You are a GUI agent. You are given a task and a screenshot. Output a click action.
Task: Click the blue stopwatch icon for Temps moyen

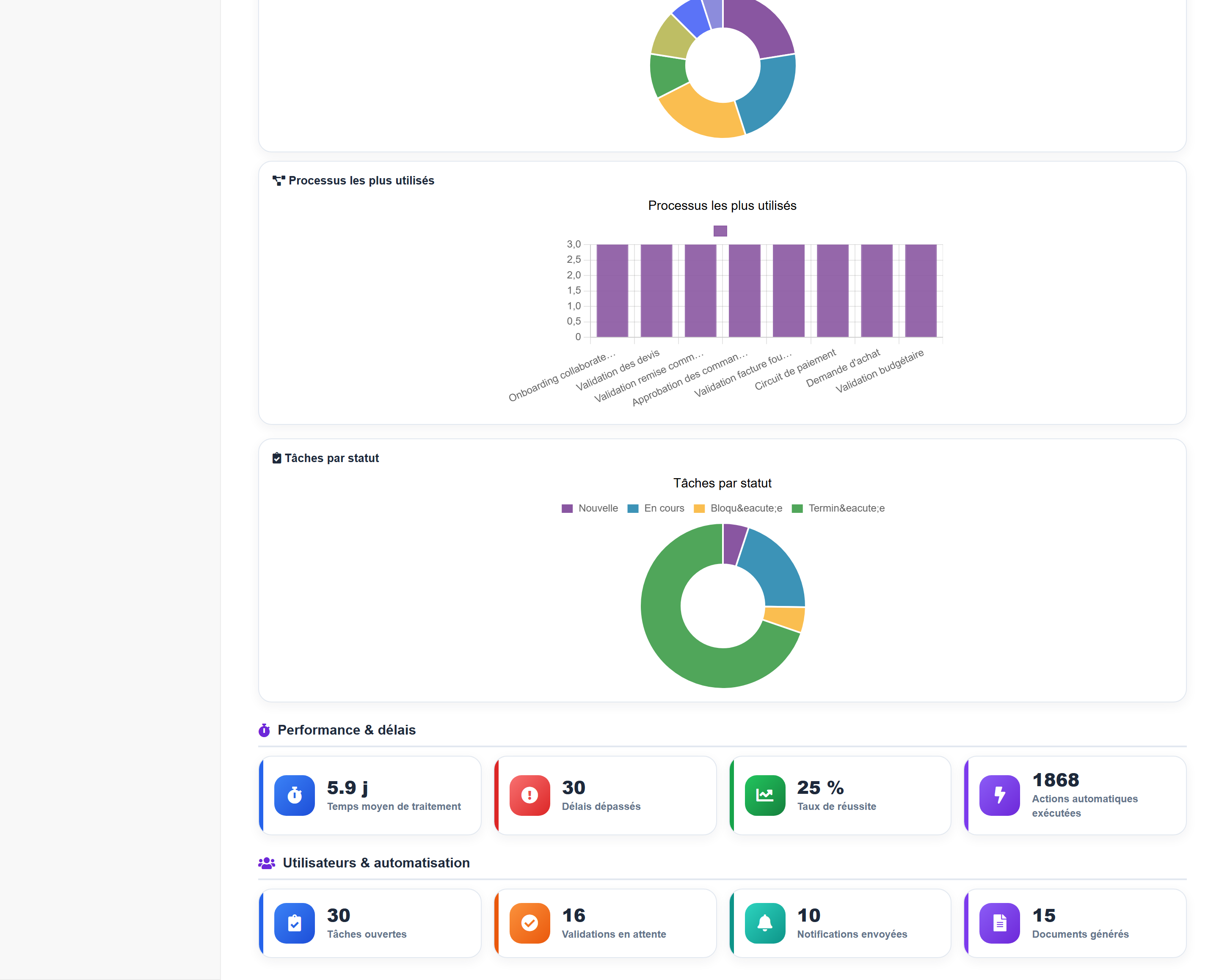click(x=294, y=795)
